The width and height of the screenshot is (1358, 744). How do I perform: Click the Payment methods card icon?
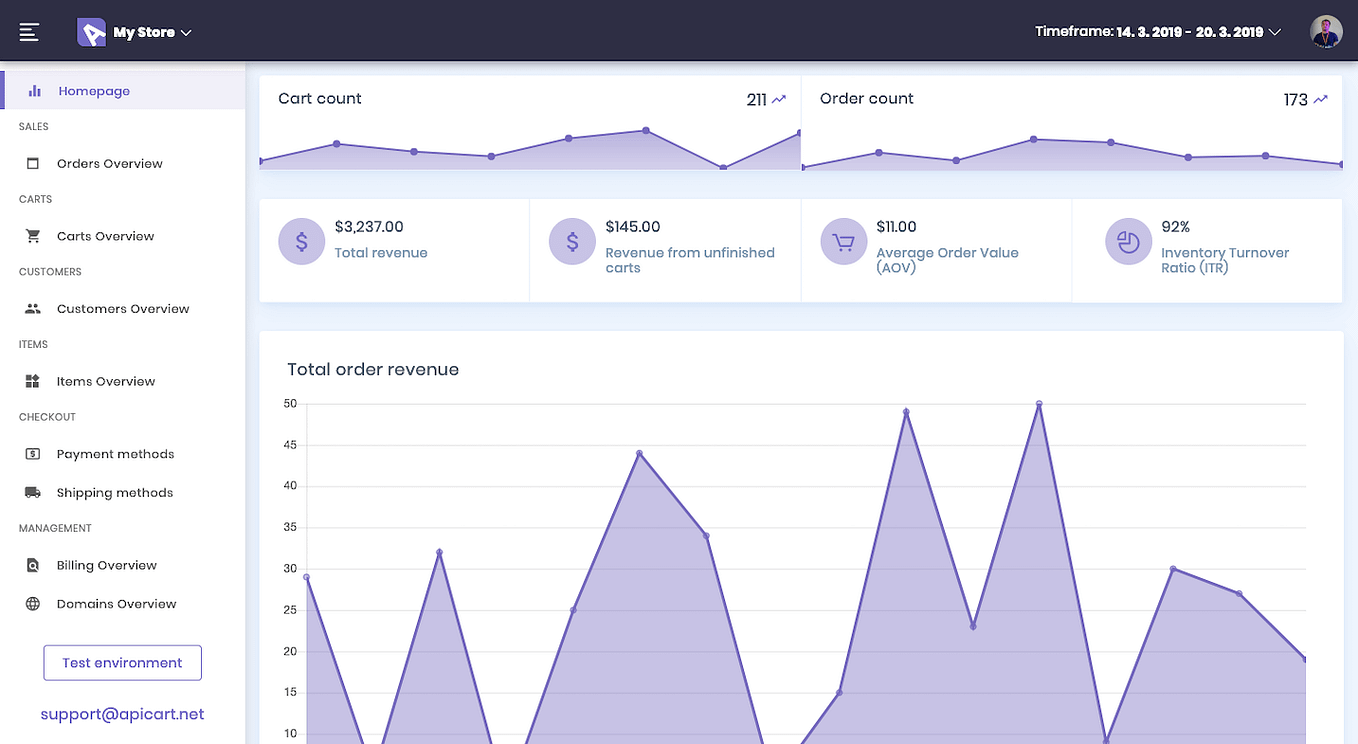tap(33, 453)
